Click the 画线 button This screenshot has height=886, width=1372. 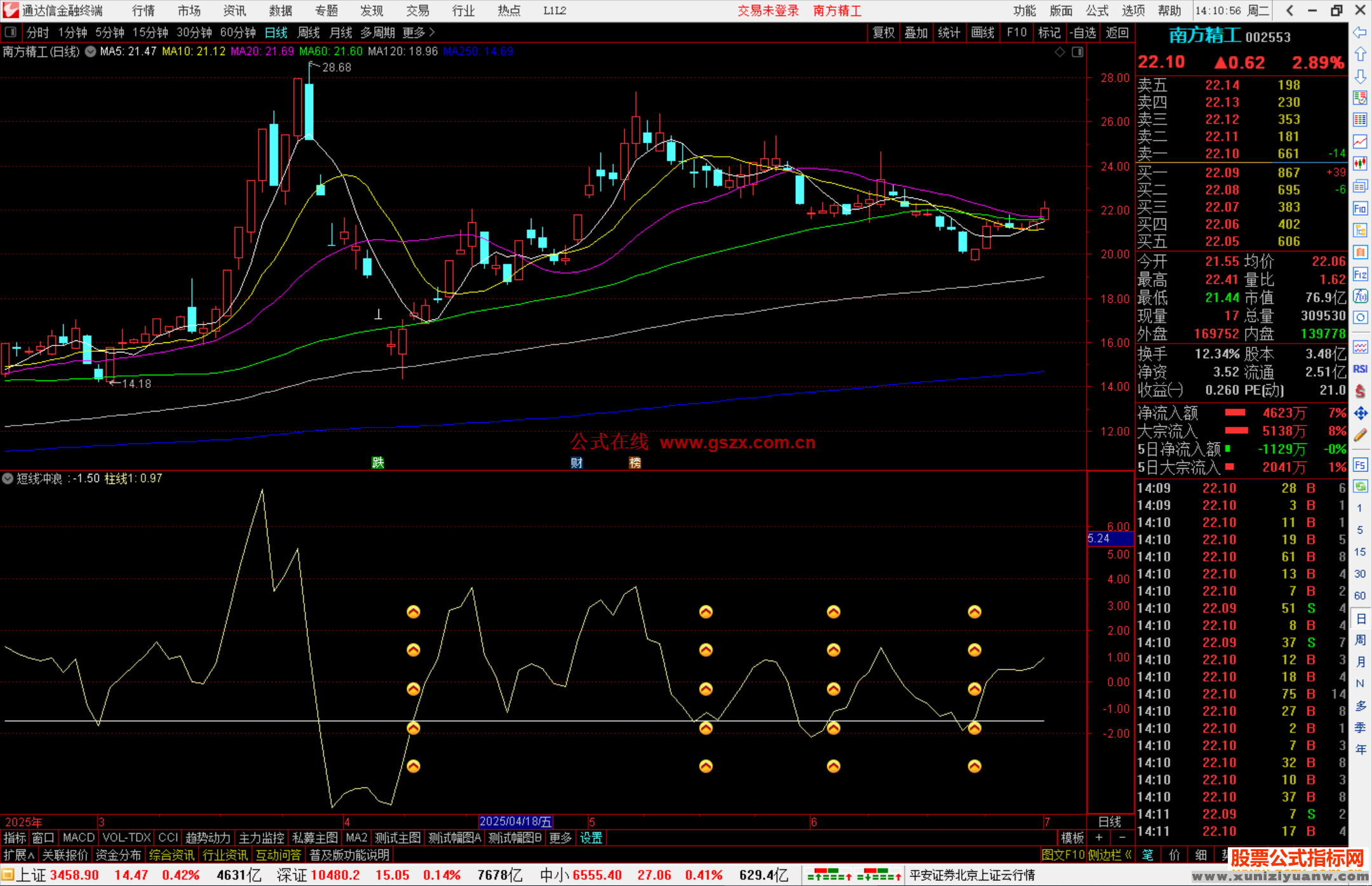[982, 32]
